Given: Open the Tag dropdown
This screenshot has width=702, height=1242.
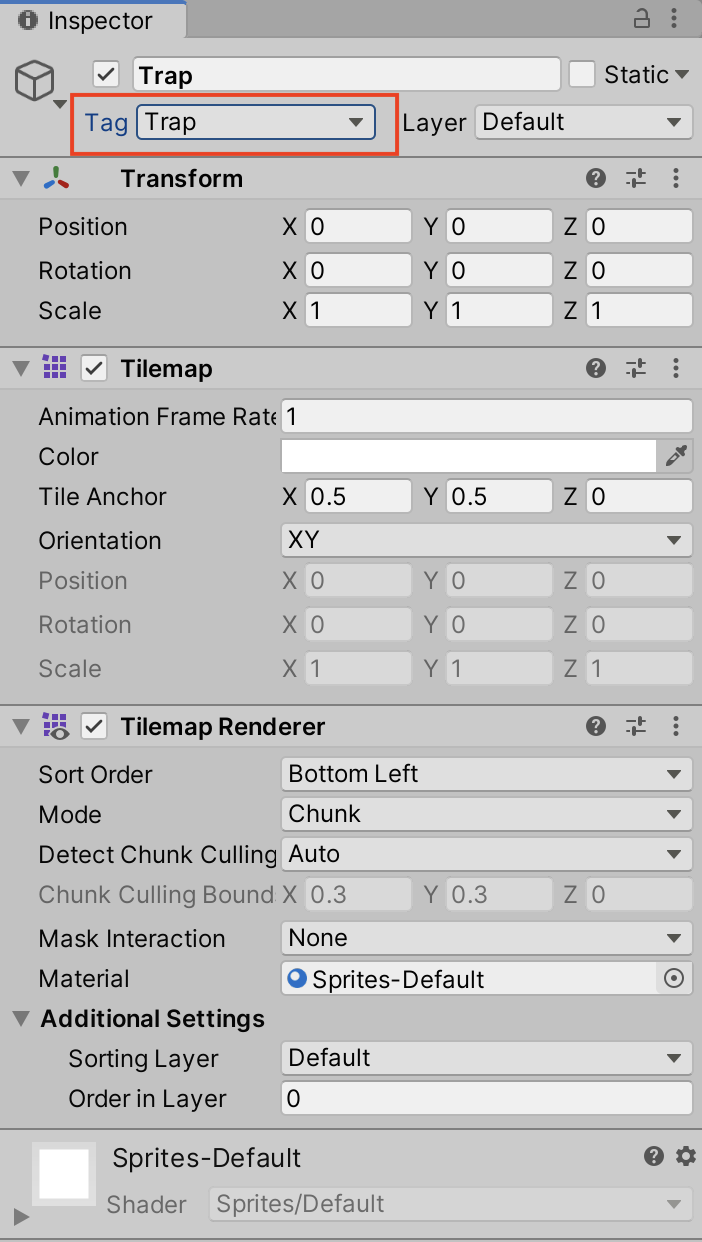Looking at the screenshot, I should (x=255, y=122).
